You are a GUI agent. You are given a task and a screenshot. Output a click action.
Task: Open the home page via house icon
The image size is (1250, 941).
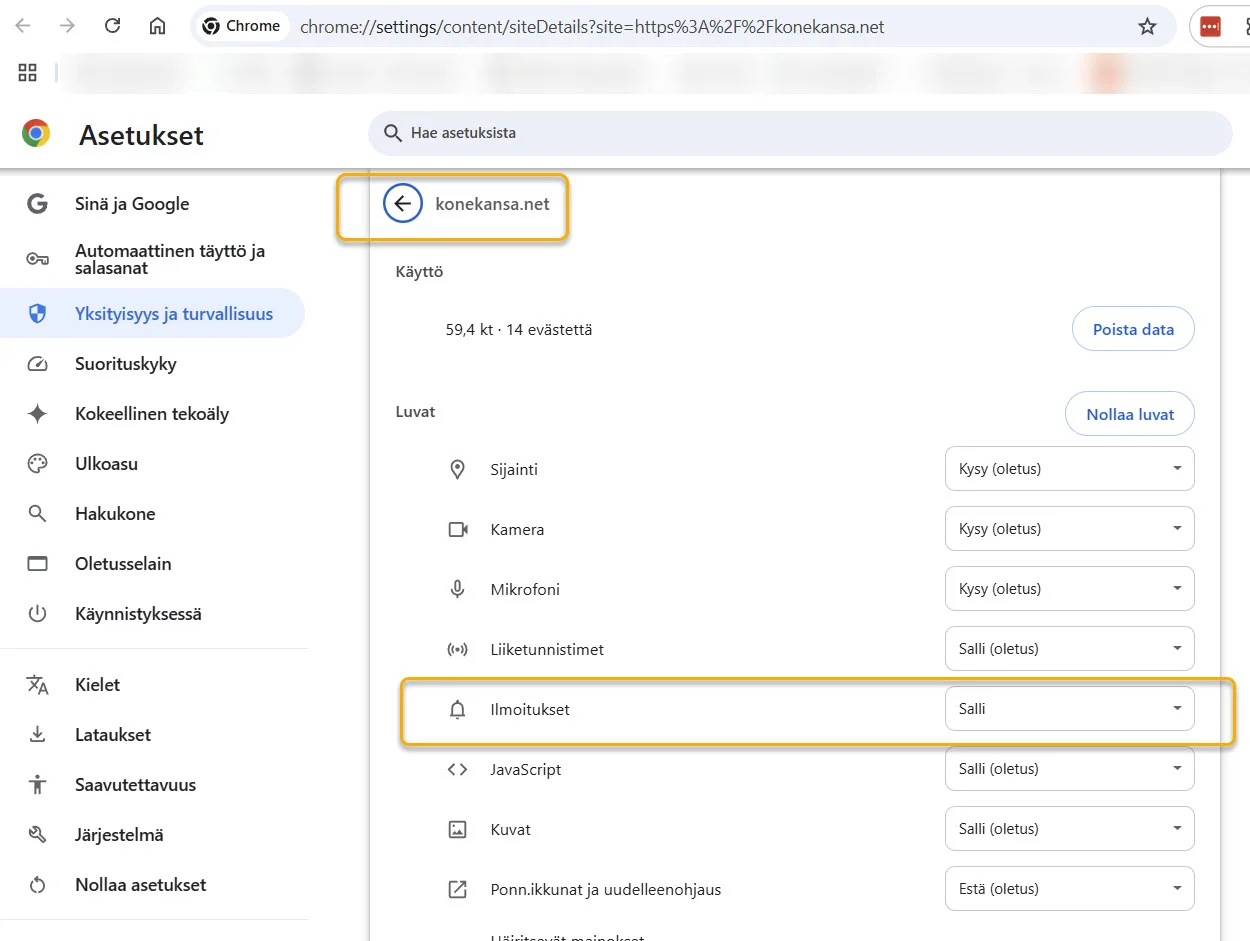[x=157, y=26]
